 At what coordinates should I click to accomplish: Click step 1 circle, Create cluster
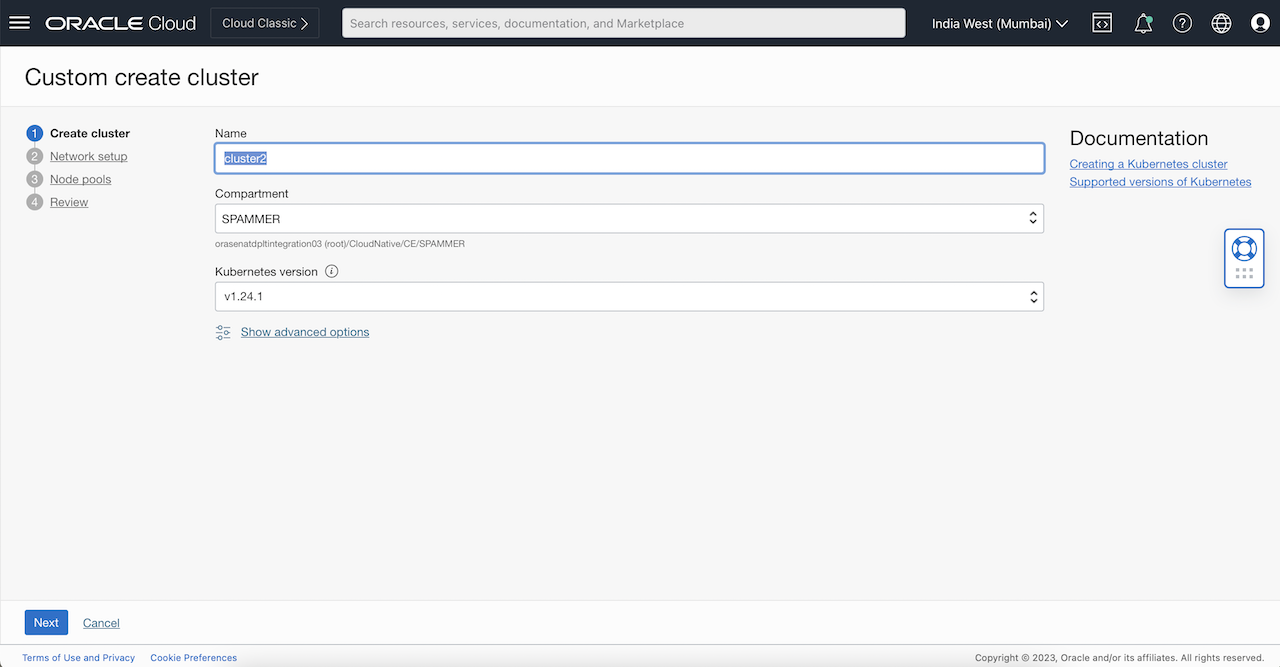[35, 133]
